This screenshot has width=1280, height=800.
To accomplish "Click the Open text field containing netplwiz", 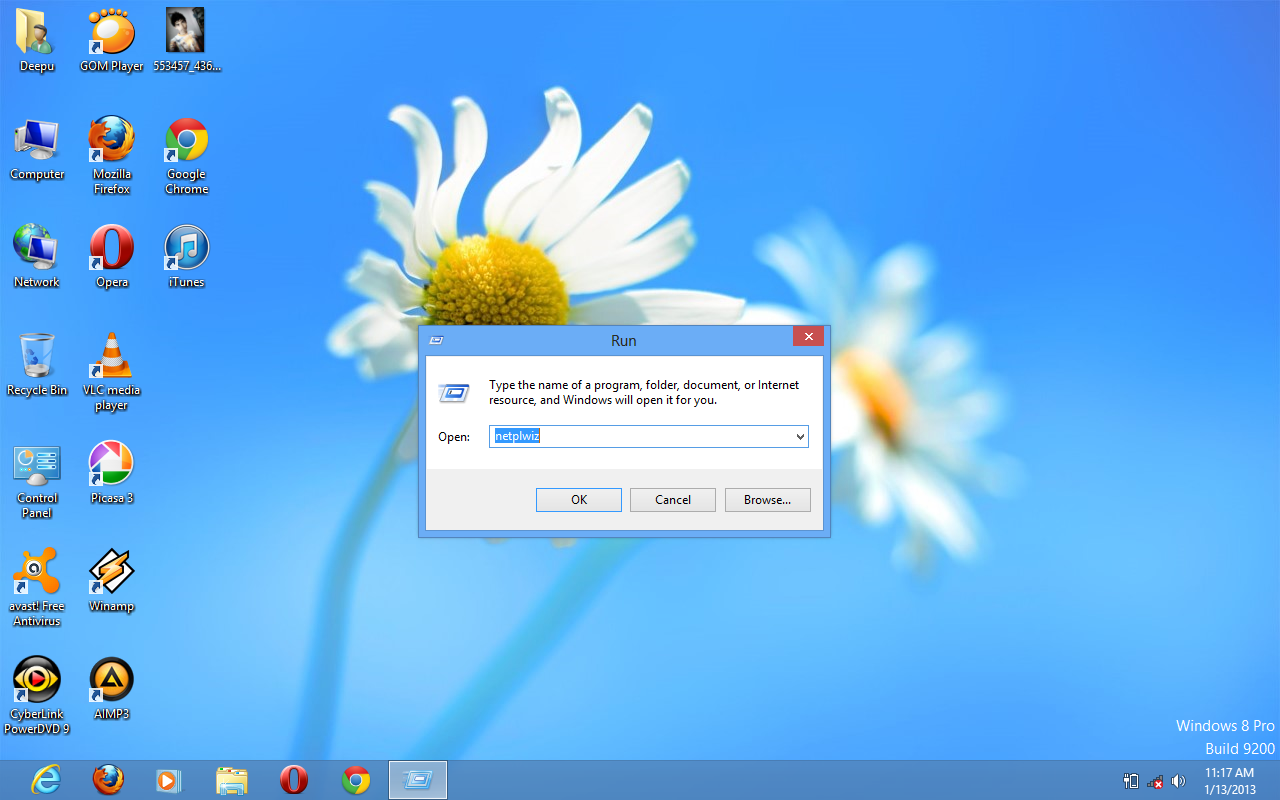I will [640, 437].
